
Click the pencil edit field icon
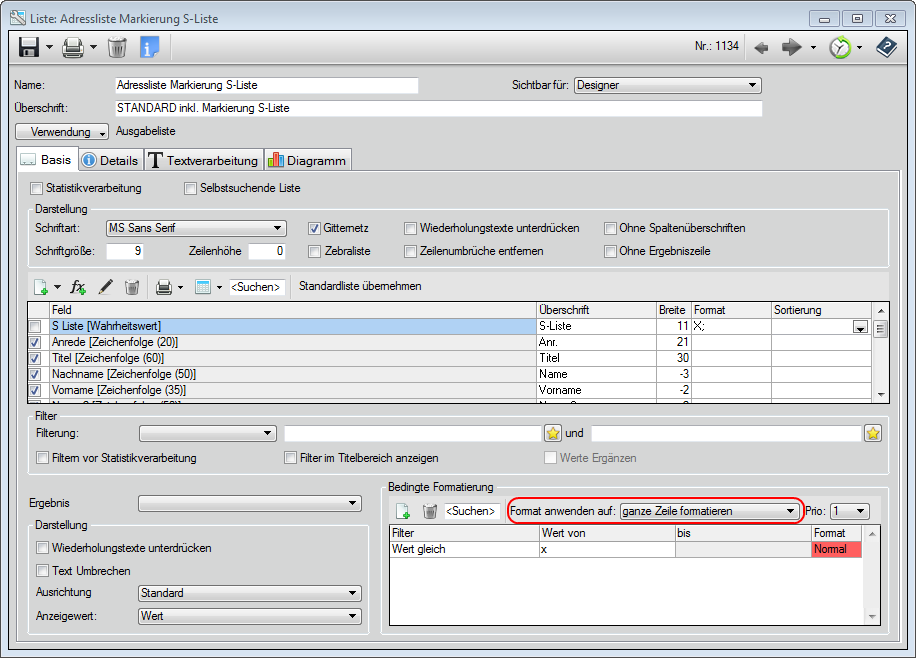point(105,287)
